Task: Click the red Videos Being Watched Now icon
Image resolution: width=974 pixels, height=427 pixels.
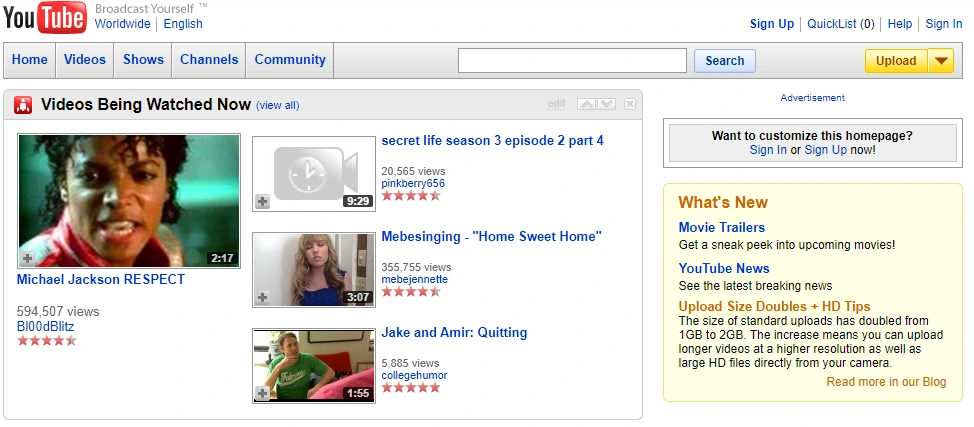Action: point(23,105)
